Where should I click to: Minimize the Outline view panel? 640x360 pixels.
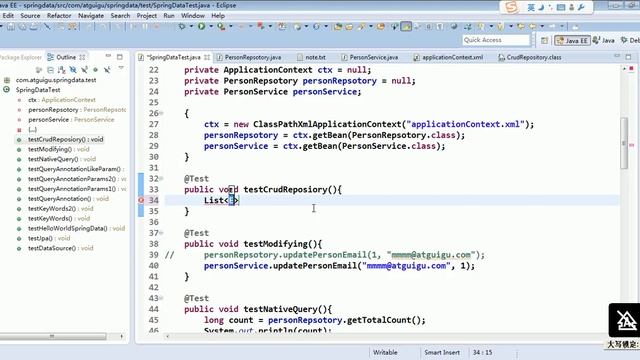click(108, 56)
